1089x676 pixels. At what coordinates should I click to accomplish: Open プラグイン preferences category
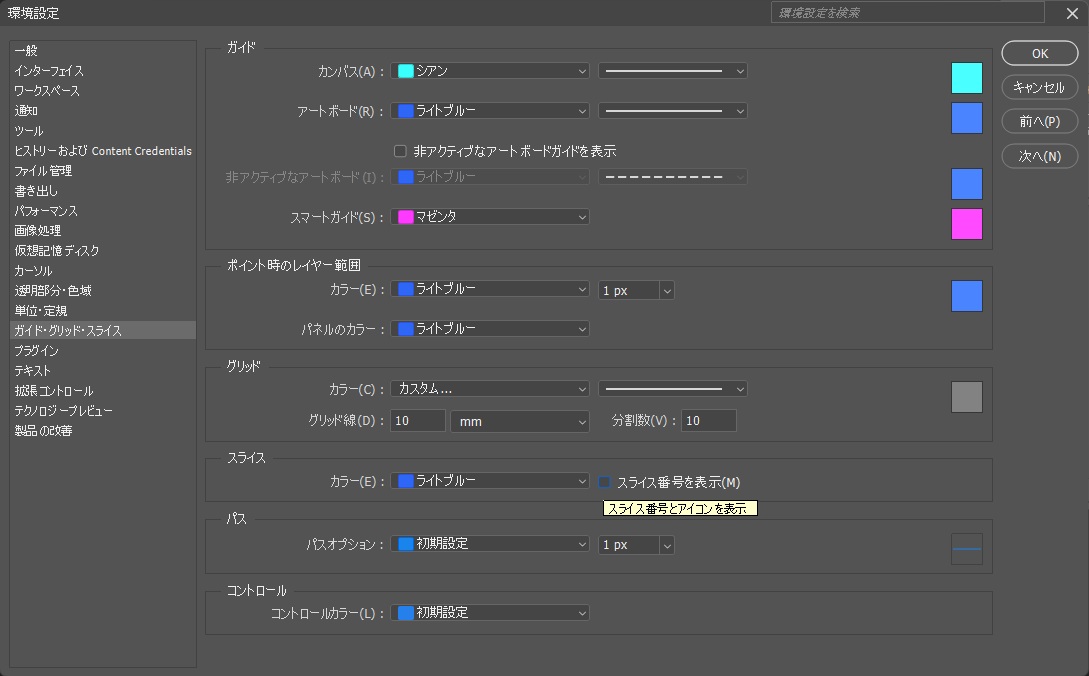click(x=103, y=351)
